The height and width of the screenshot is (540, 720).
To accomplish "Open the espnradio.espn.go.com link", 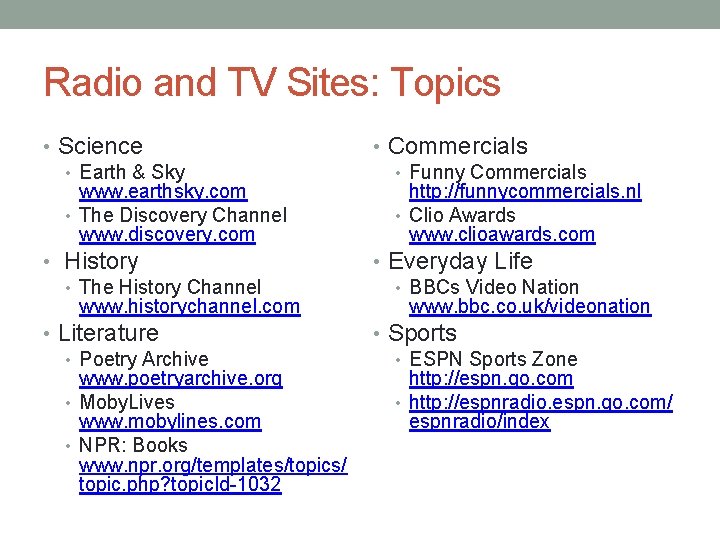I will 541,412.
